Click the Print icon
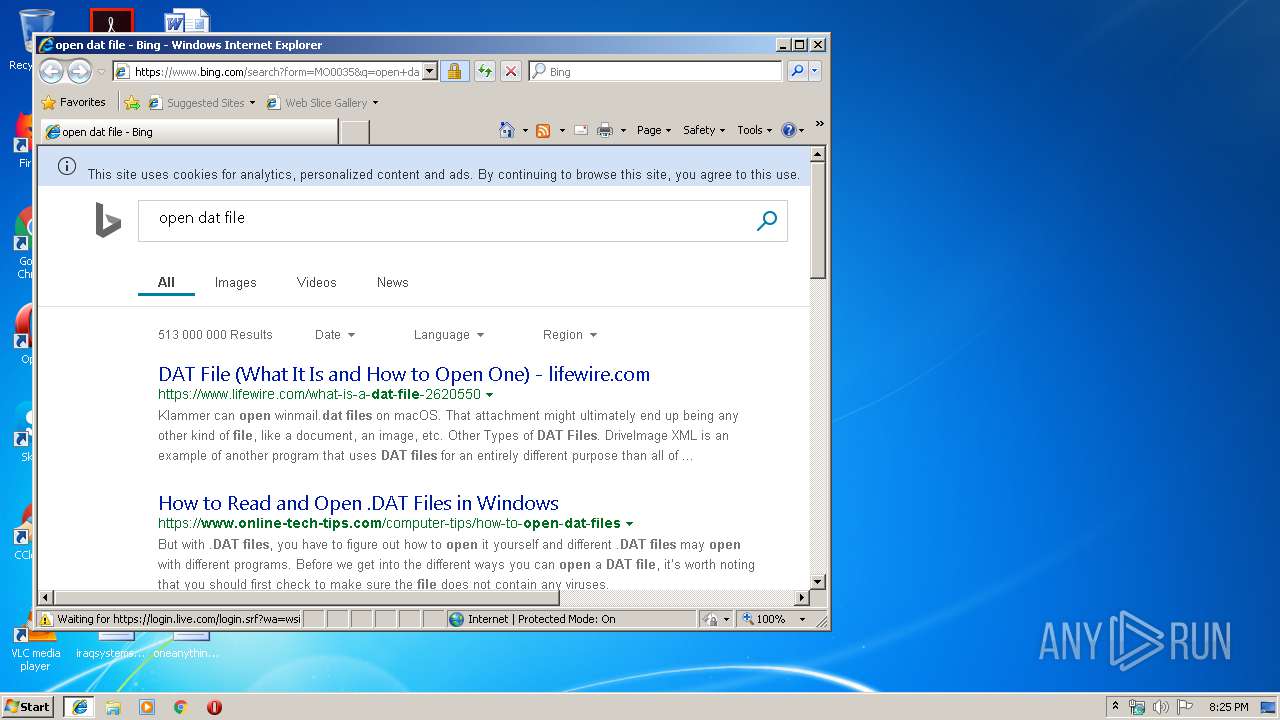This screenshot has width=1280, height=720. pos(605,130)
